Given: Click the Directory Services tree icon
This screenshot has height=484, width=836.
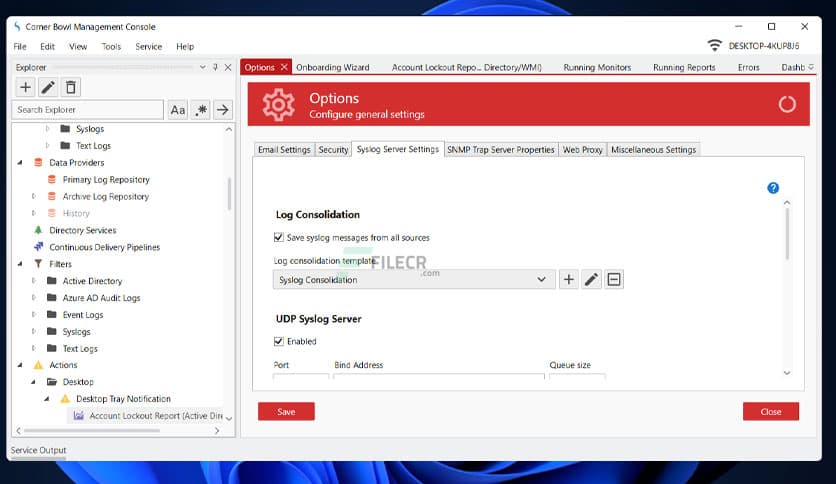Looking at the screenshot, I should 38,230.
